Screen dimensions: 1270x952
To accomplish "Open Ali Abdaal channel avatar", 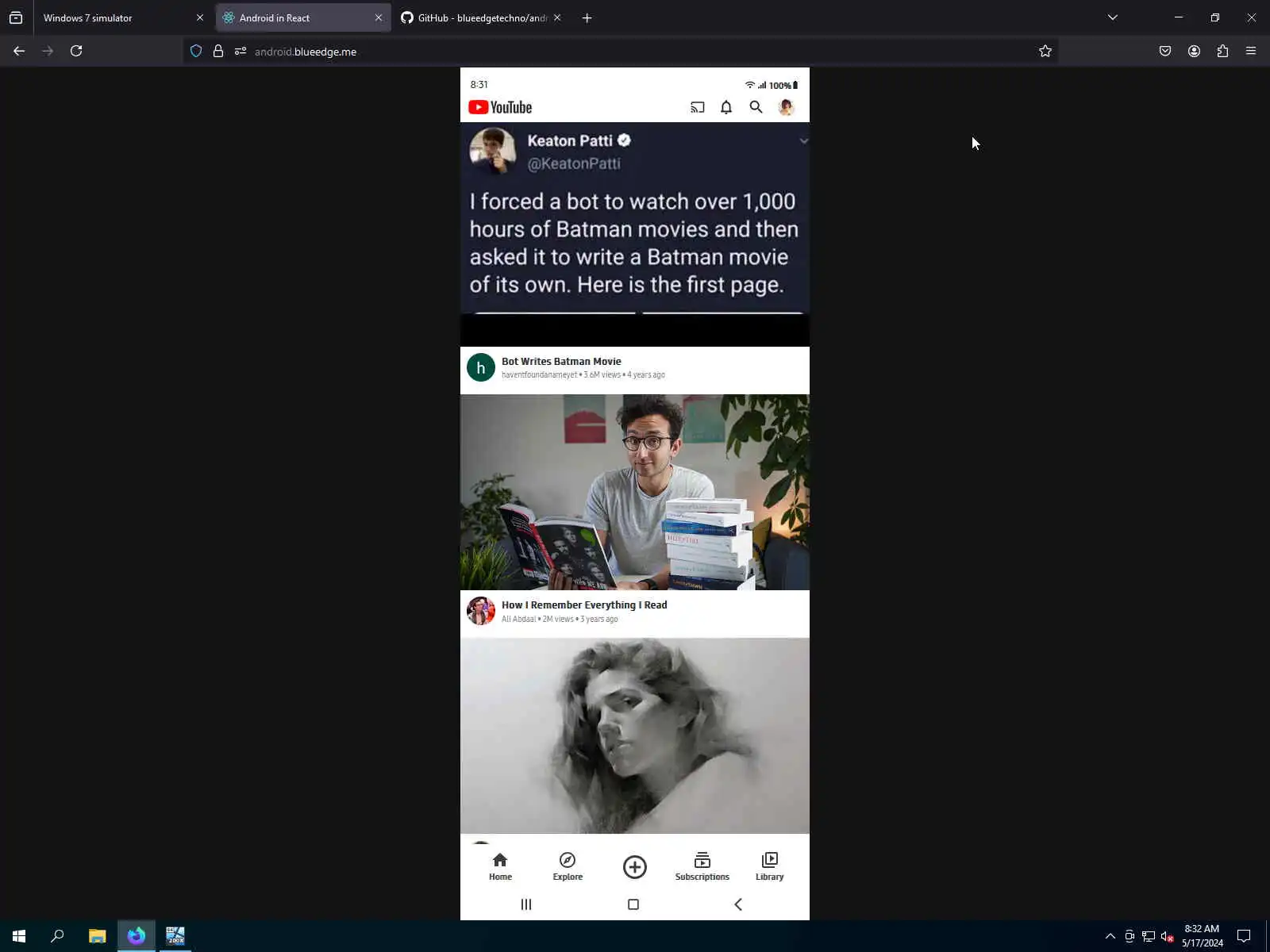I will [x=481, y=611].
